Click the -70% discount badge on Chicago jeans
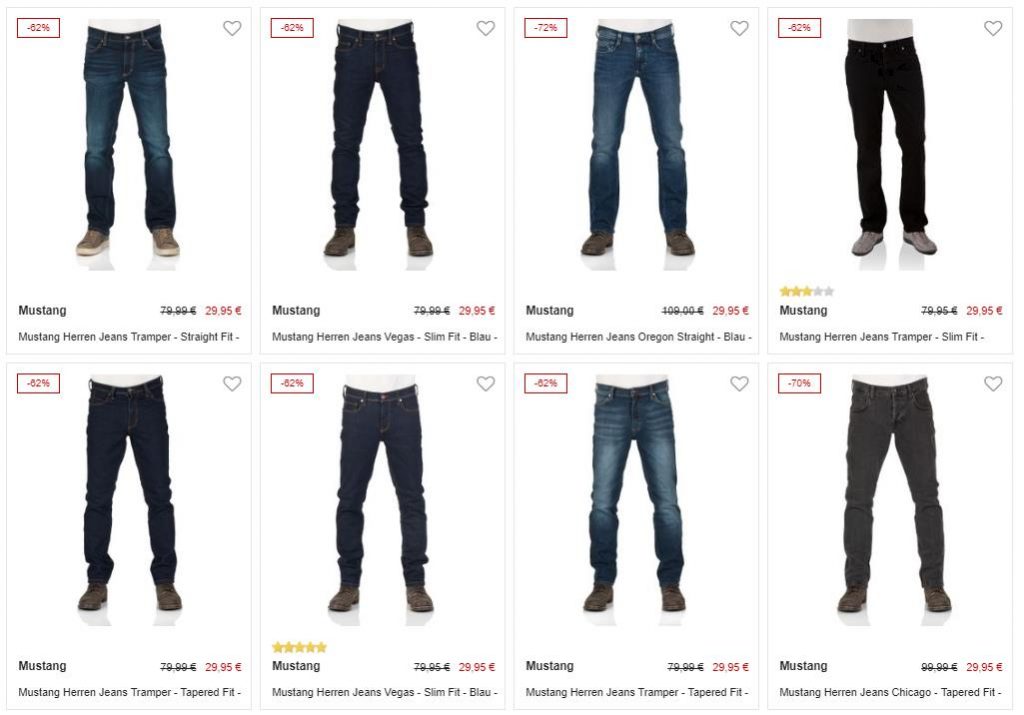The height and width of the screenshot is (715, 1024). (799, 383)
